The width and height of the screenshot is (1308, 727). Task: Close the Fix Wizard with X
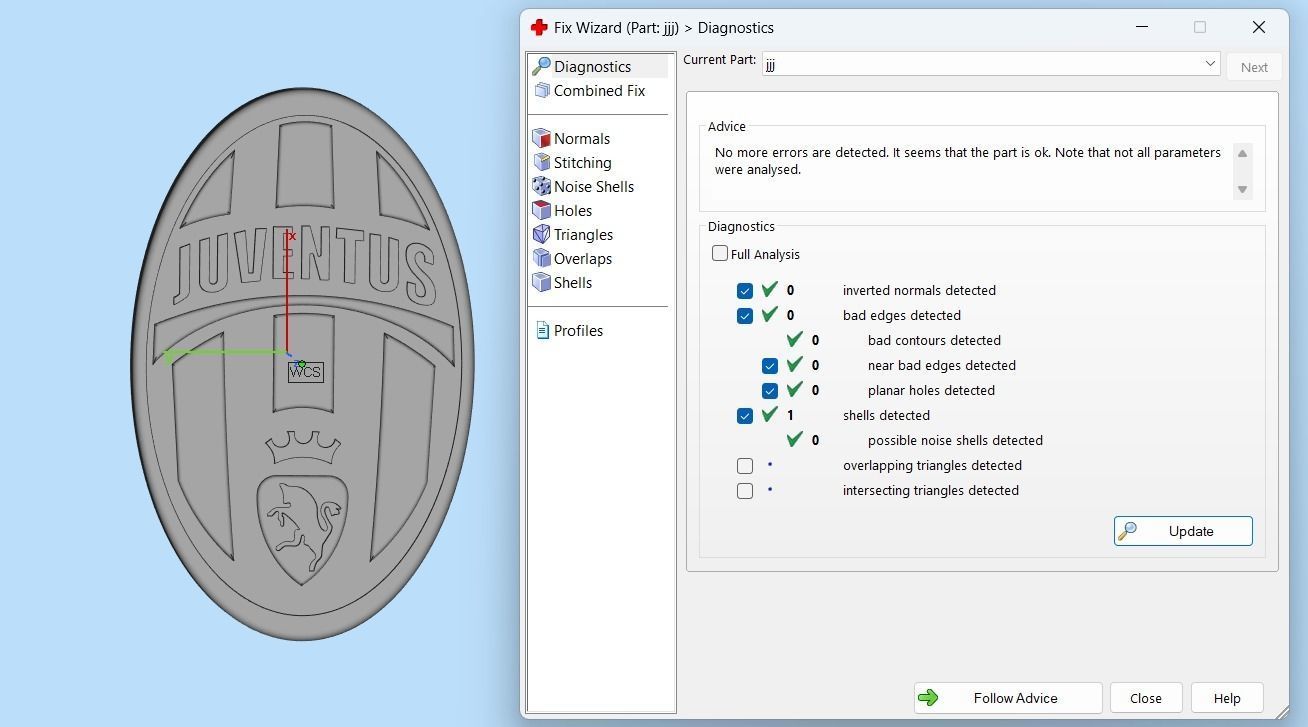(x=1259, y=27)
